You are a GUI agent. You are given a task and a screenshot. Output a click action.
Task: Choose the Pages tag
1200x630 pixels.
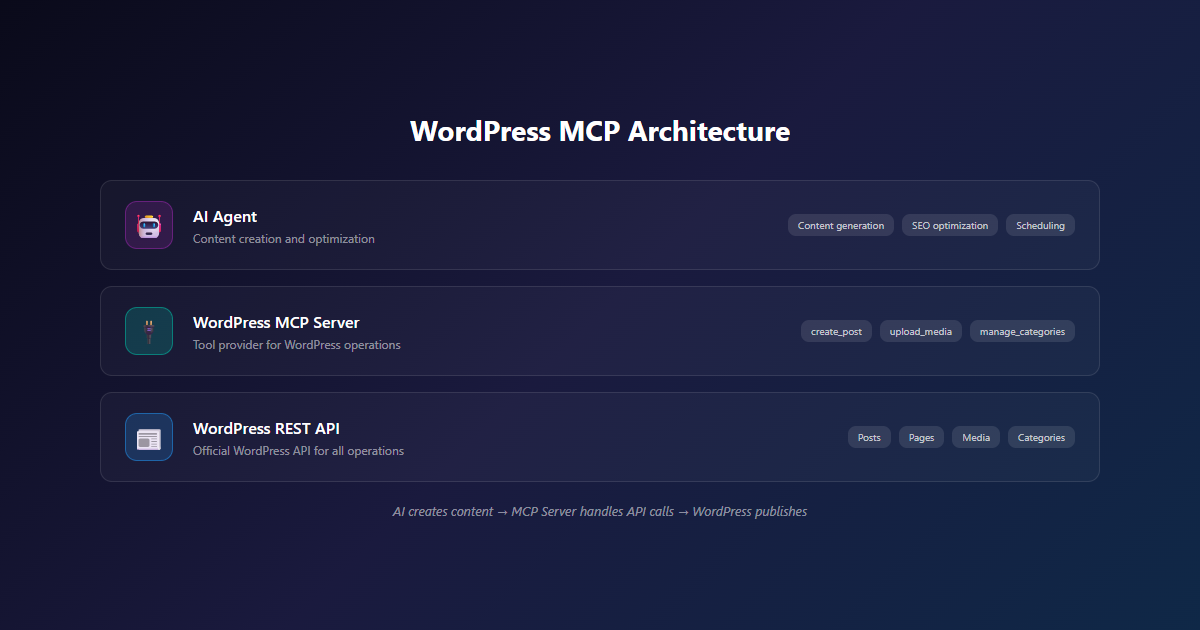(921, 437)
